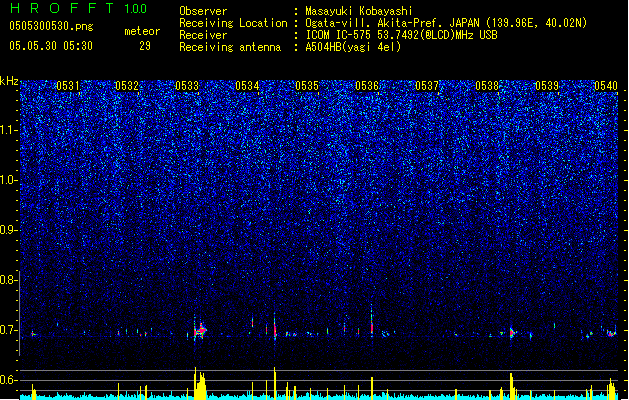Image resolution: width=629 pixels, height=400 pixels.
Task: Click the 0533 time marker
Action: (x=187, y=86)
